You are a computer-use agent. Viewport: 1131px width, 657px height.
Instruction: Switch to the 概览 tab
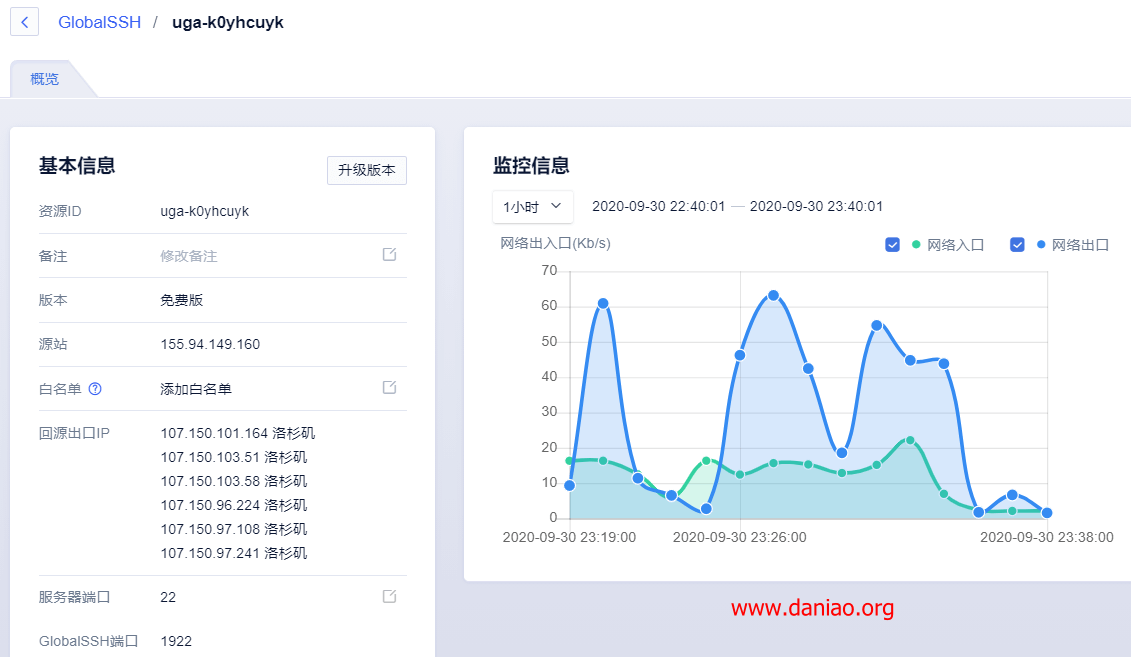(45, 79)
